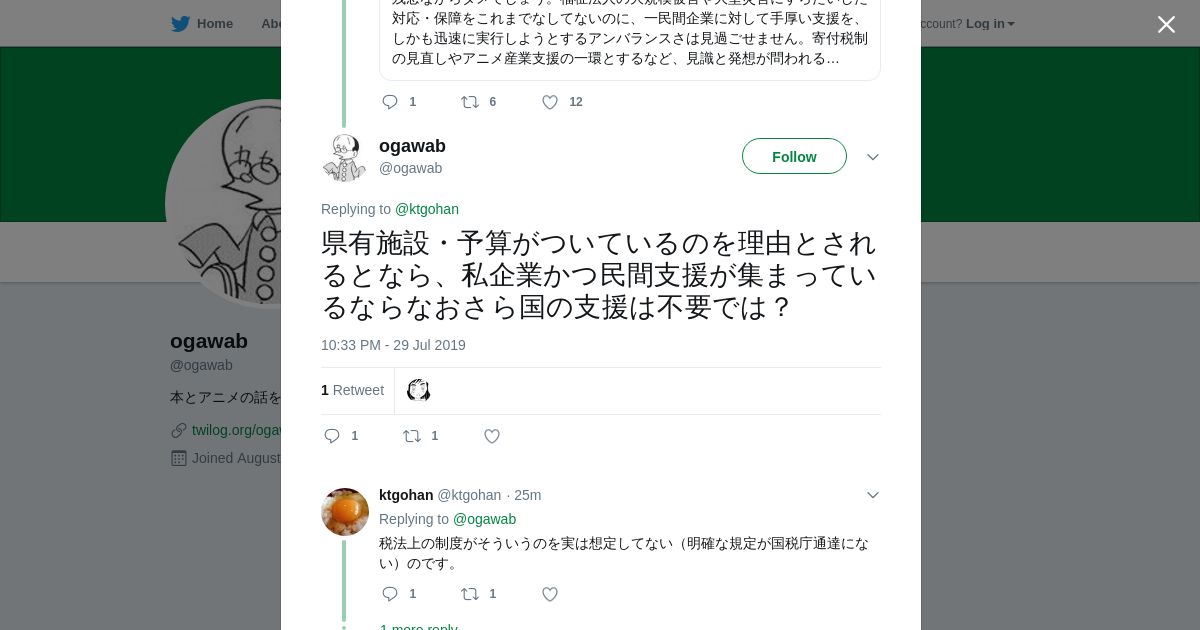Reply to ktgohan's reply tweet
Screen dimensions: 1200x630
tap(390, 594)
